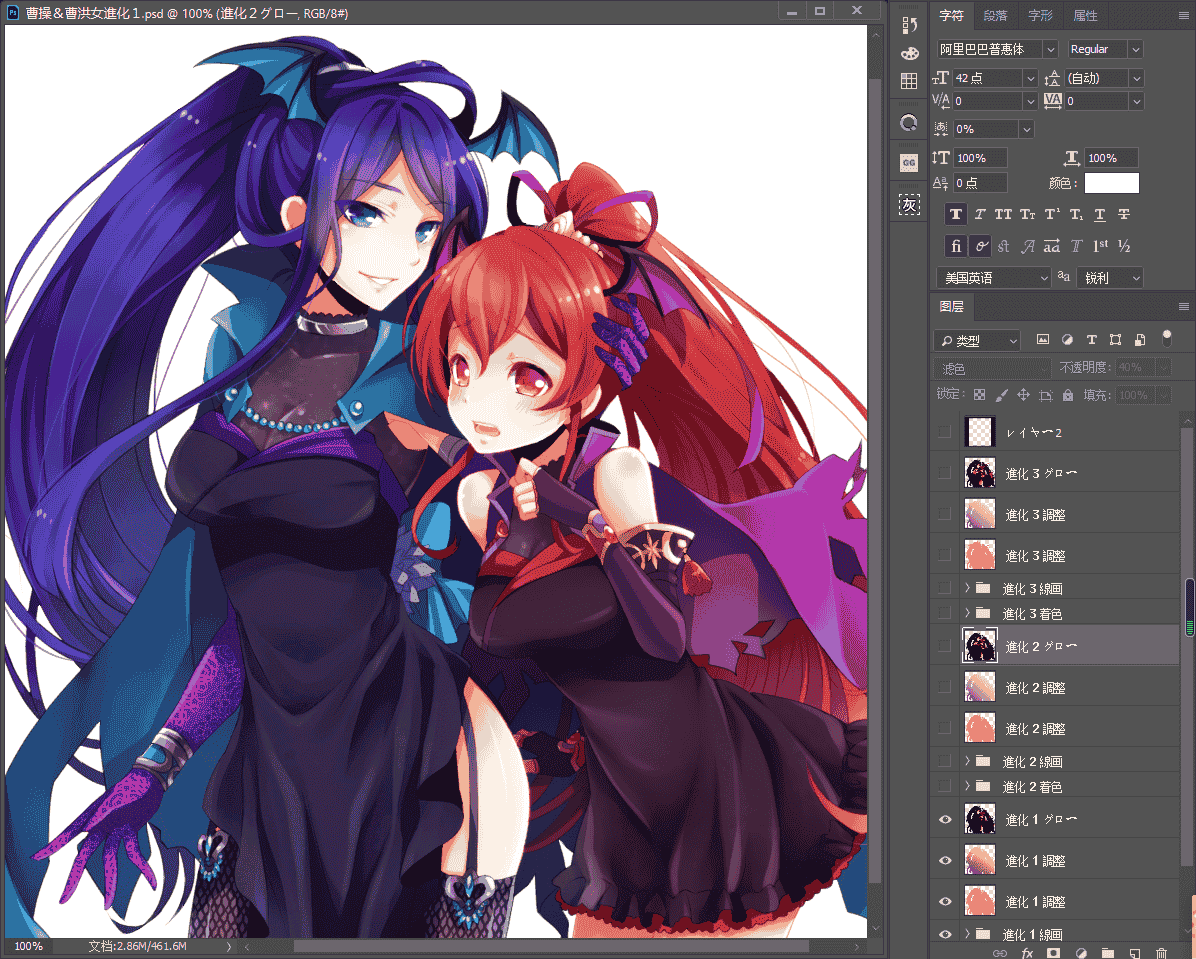Open the palette-shaped color panel icon
1196x959 pixels.
tap(909, 53)
